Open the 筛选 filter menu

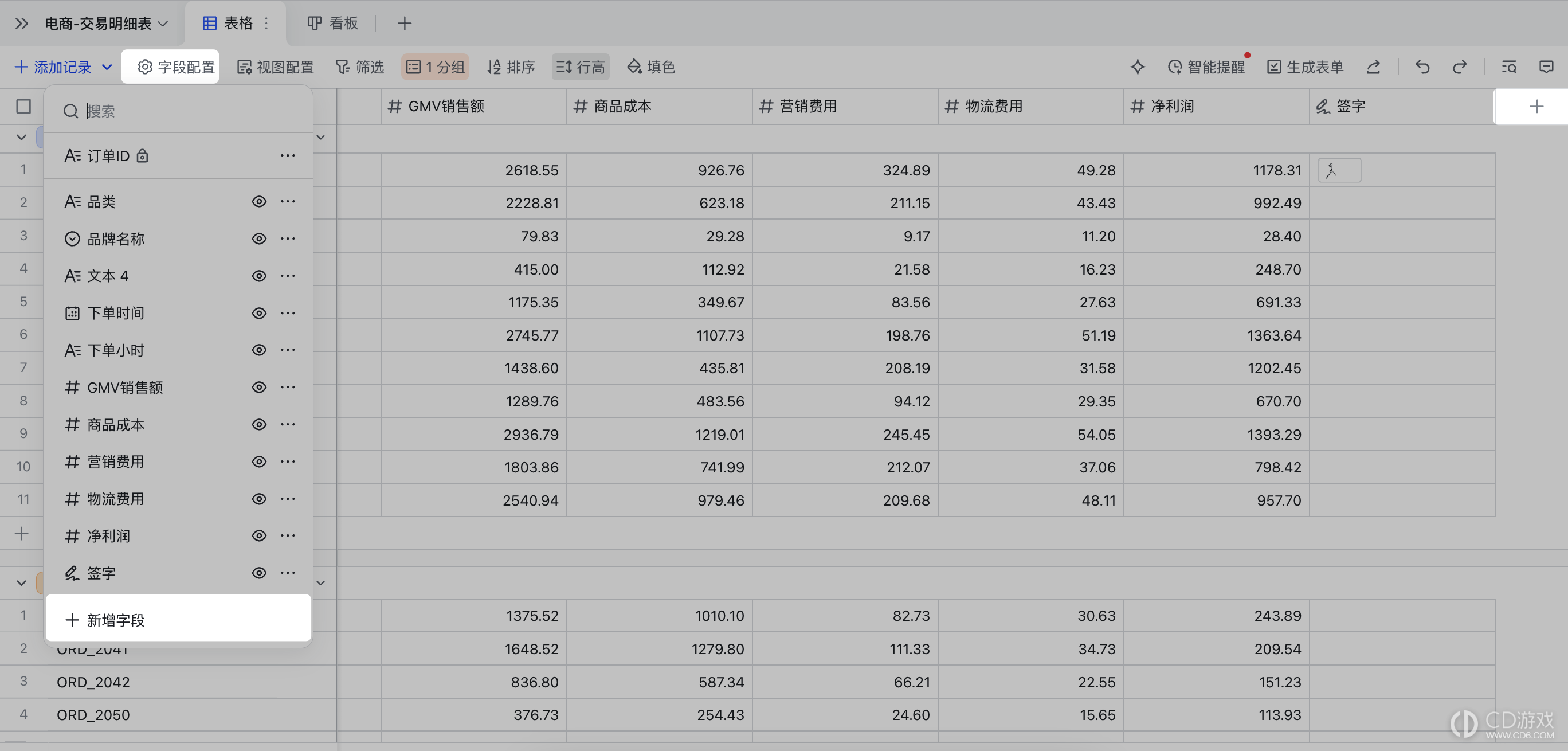(360, 67)
